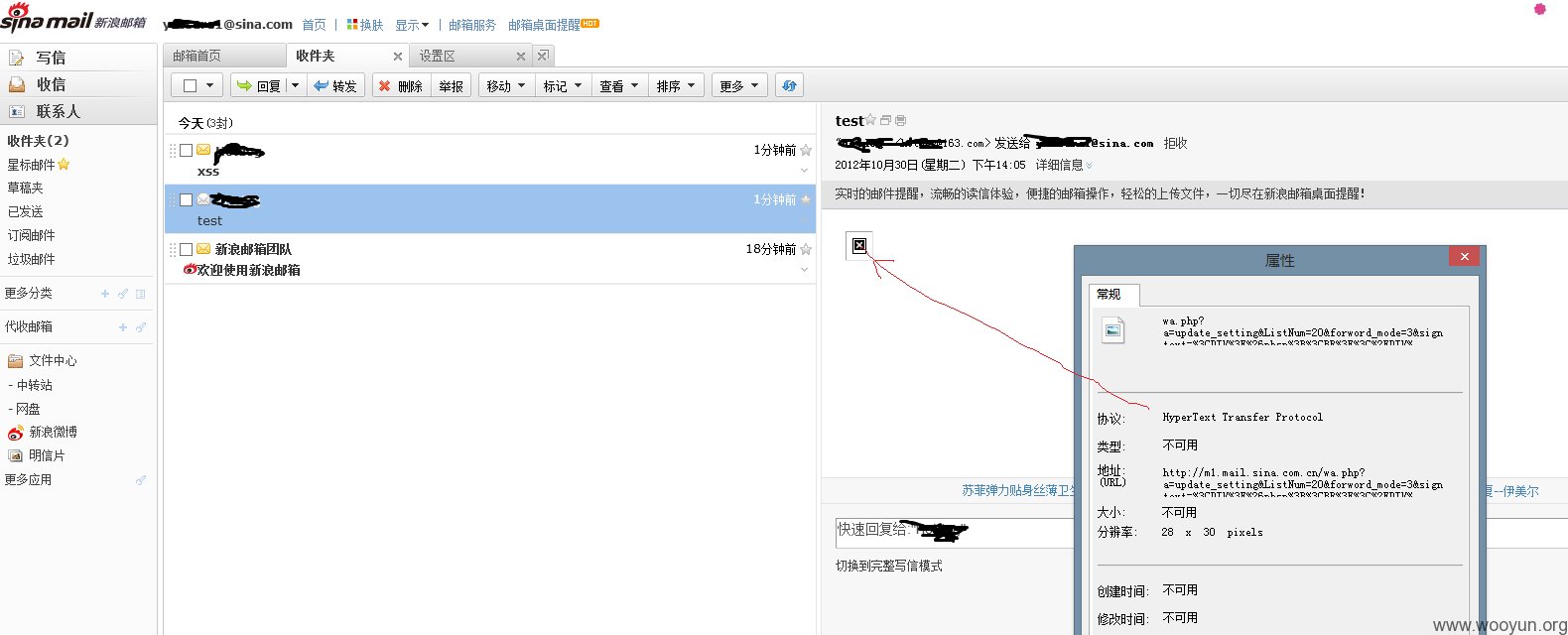Click the file icon in 属性 dialog
Viewport: 1568px width, 635px height.
(x=1113, y=331)
